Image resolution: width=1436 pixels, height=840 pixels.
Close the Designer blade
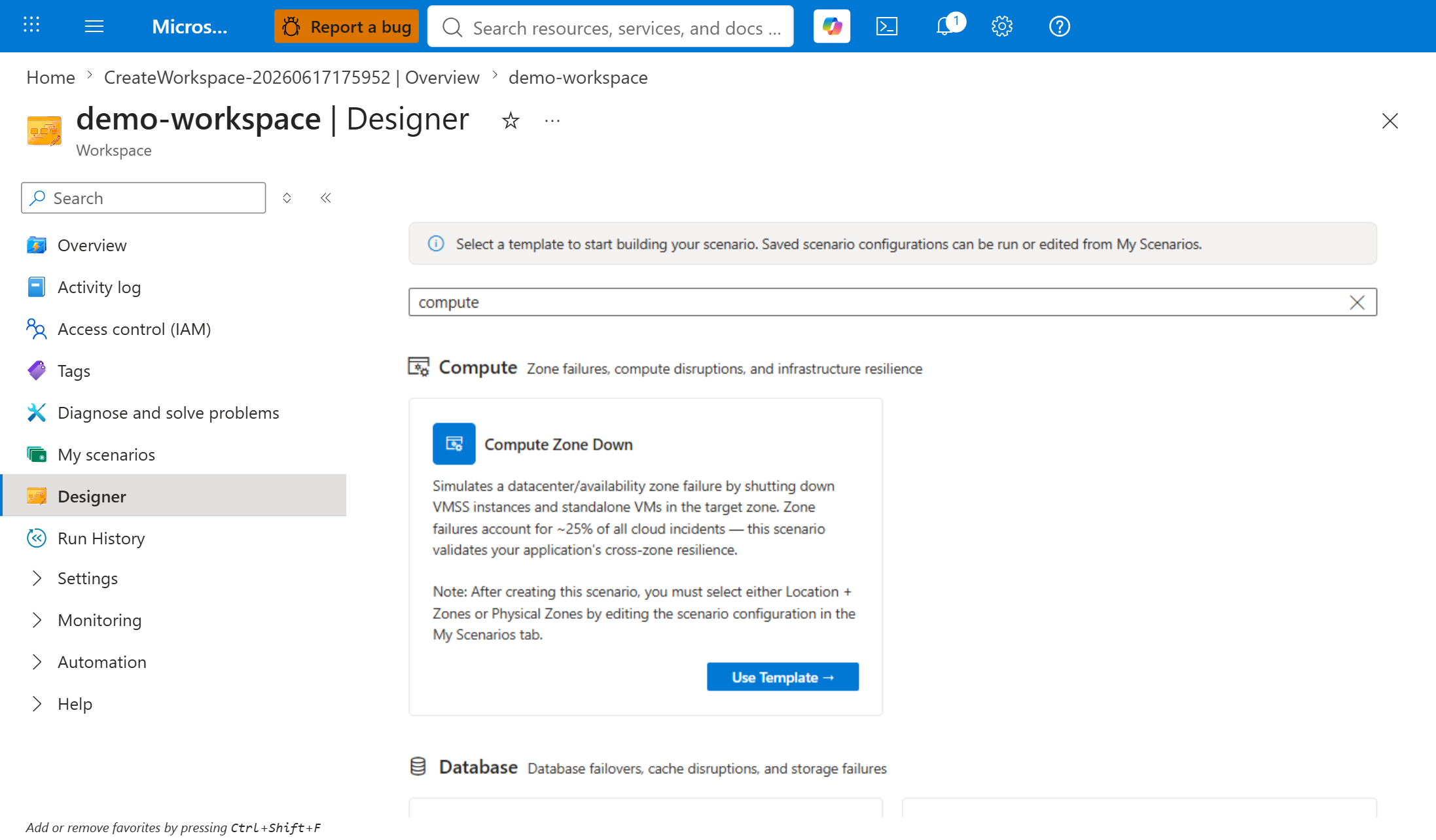point(1390,121)
